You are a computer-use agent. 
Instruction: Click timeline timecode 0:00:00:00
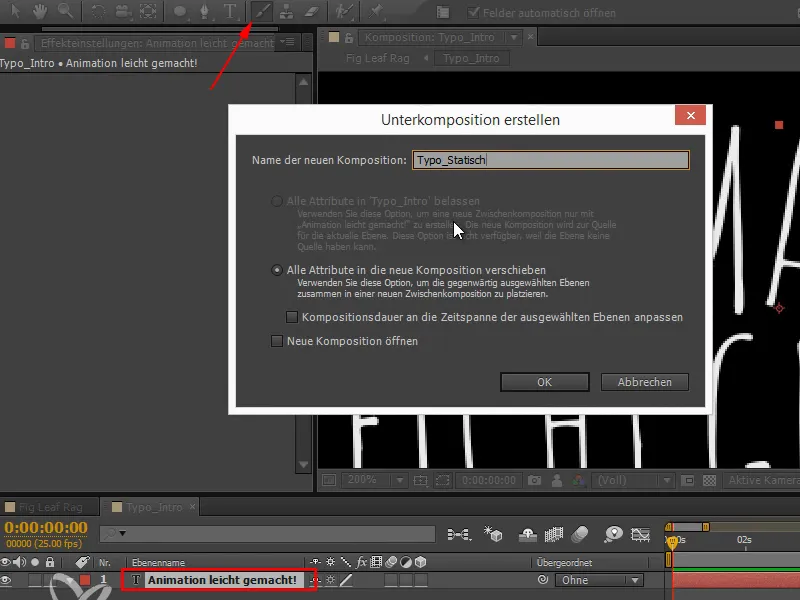(x=46, y=528)
